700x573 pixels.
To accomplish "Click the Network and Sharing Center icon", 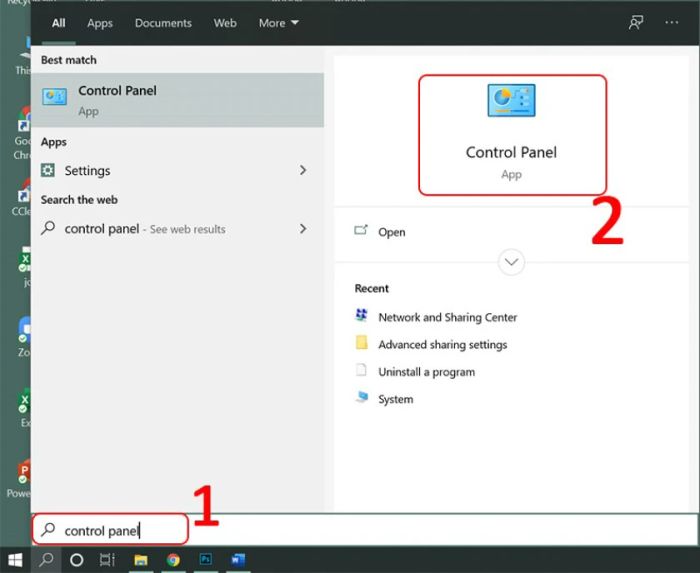I will (361, 315).
